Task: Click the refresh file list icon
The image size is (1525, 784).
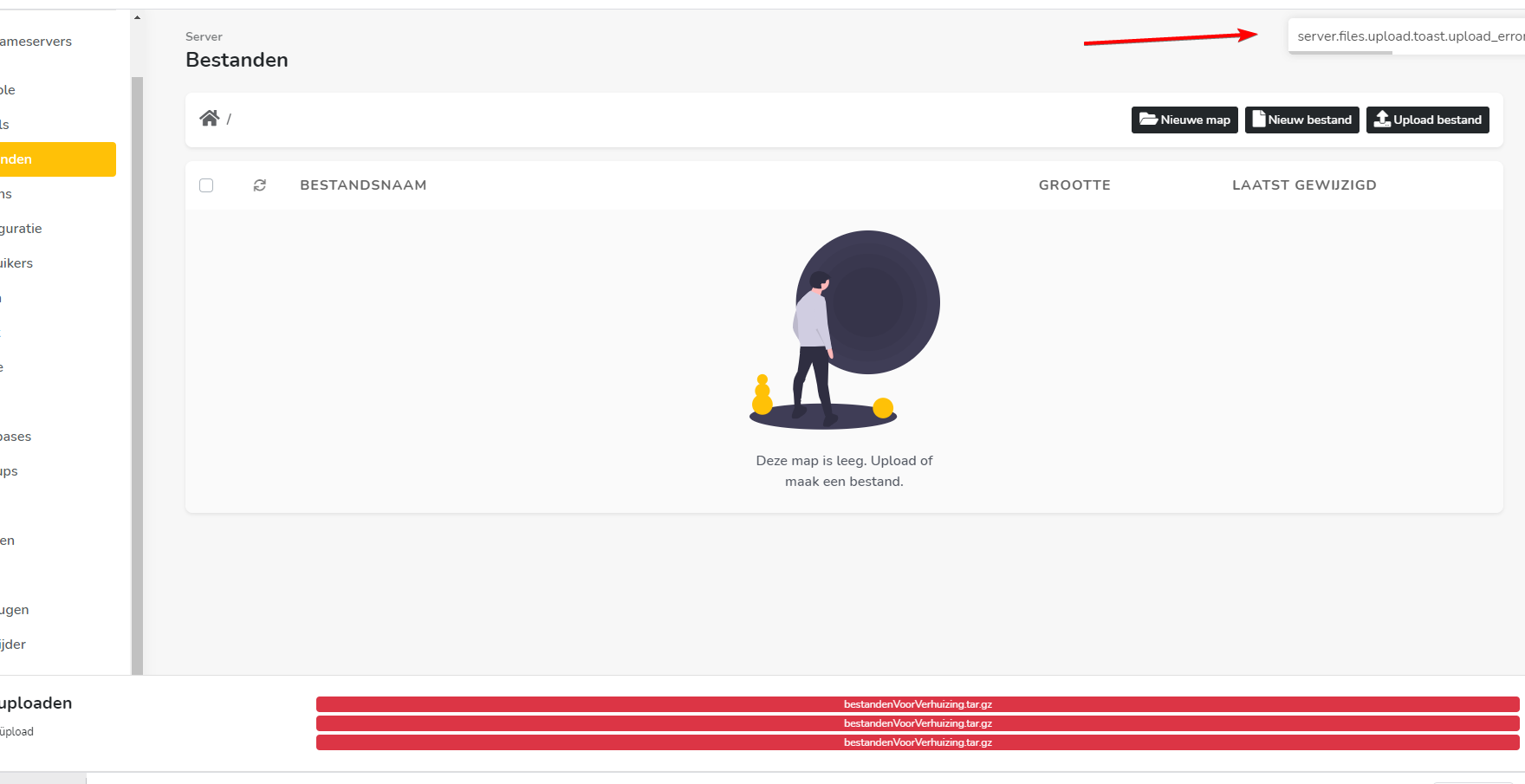Action: tap(259, 185)
